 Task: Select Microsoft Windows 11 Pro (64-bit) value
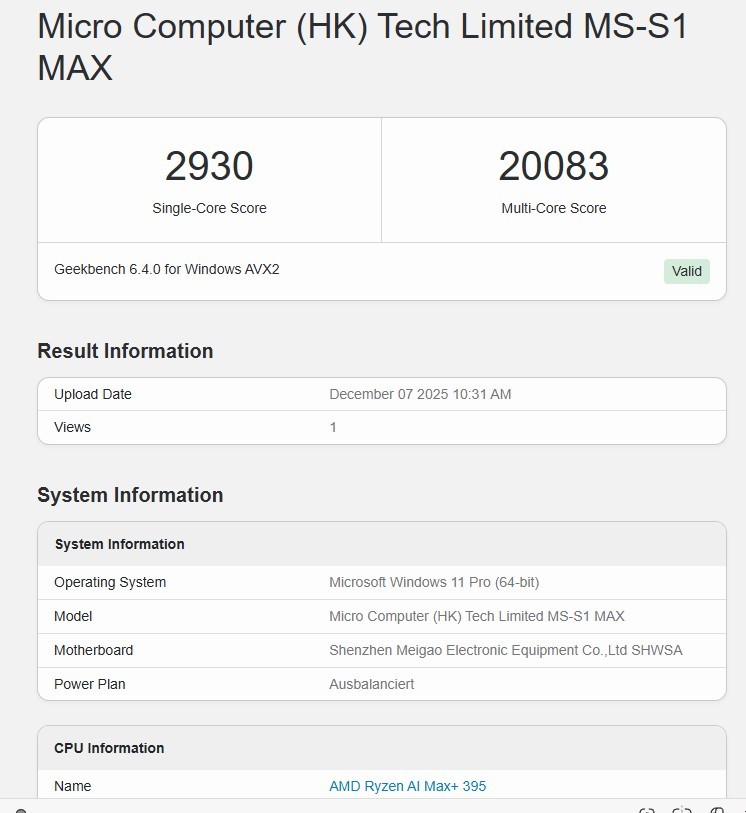pyautogui.click(x=434, y=582)
